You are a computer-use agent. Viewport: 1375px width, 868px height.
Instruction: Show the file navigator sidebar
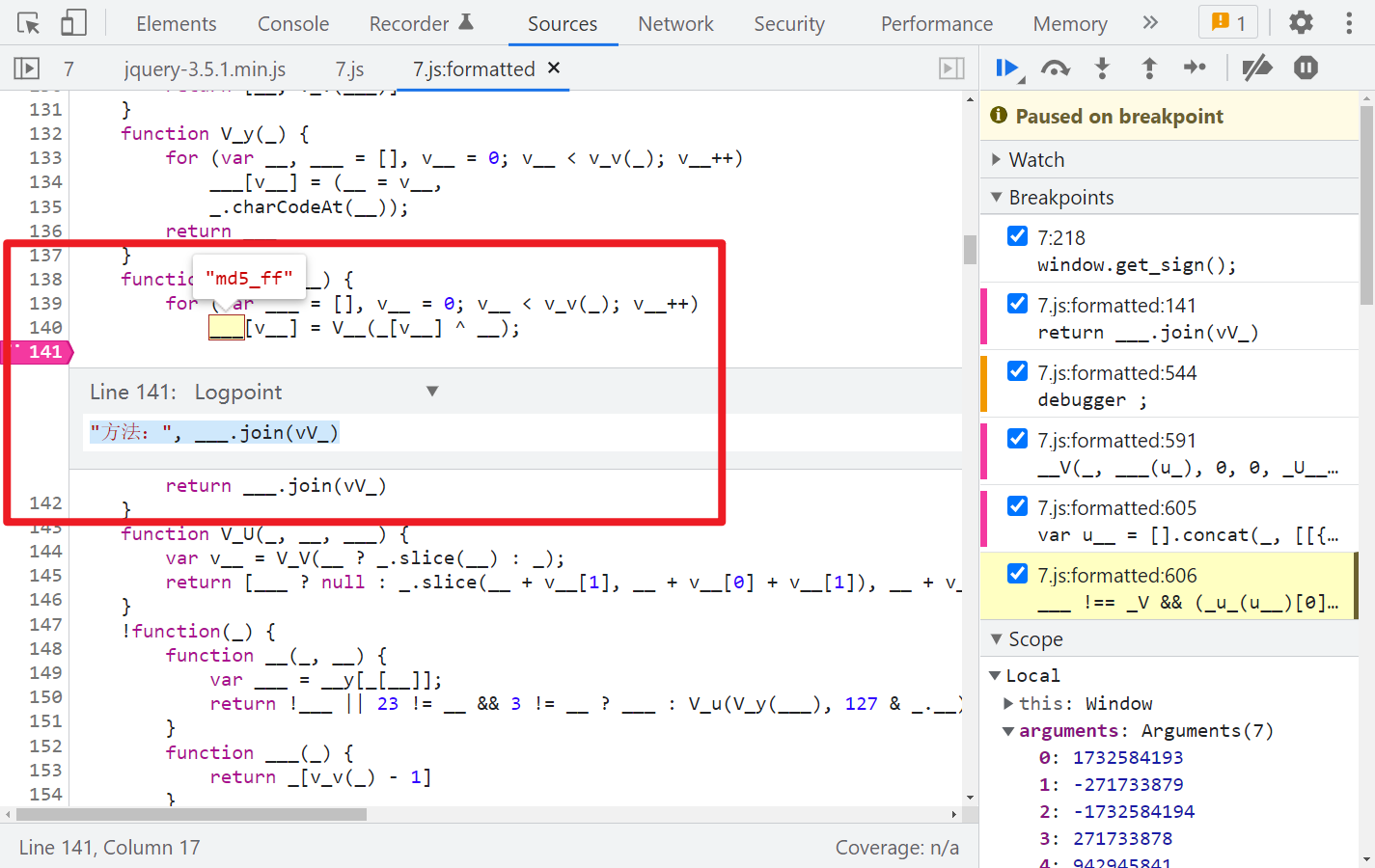coord(26,68)
